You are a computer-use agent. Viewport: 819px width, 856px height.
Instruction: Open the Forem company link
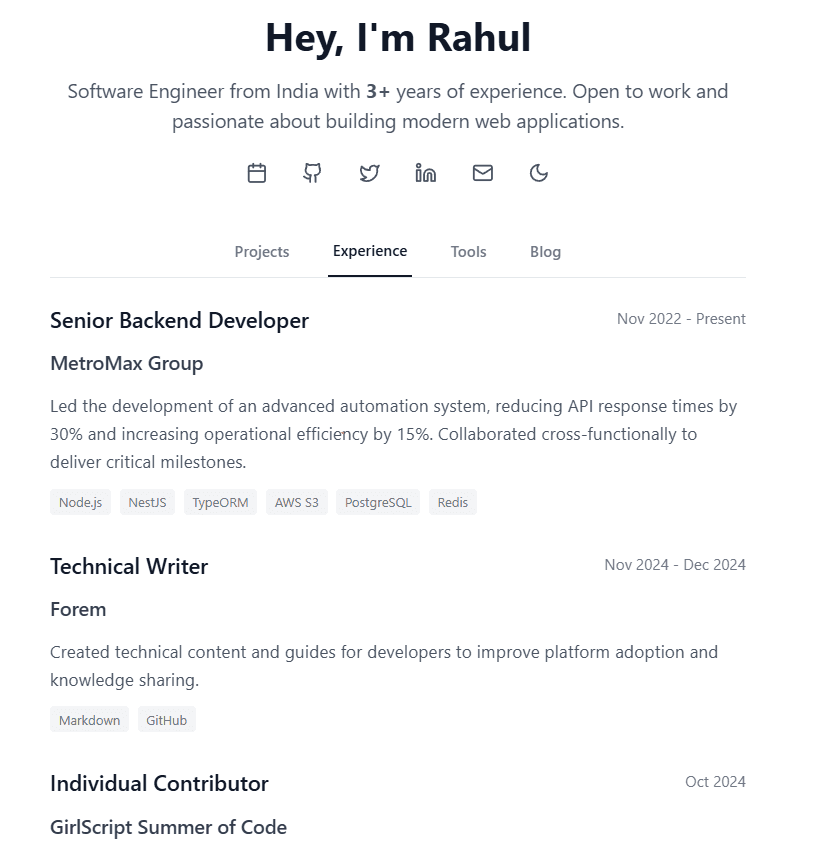point(78,609)
